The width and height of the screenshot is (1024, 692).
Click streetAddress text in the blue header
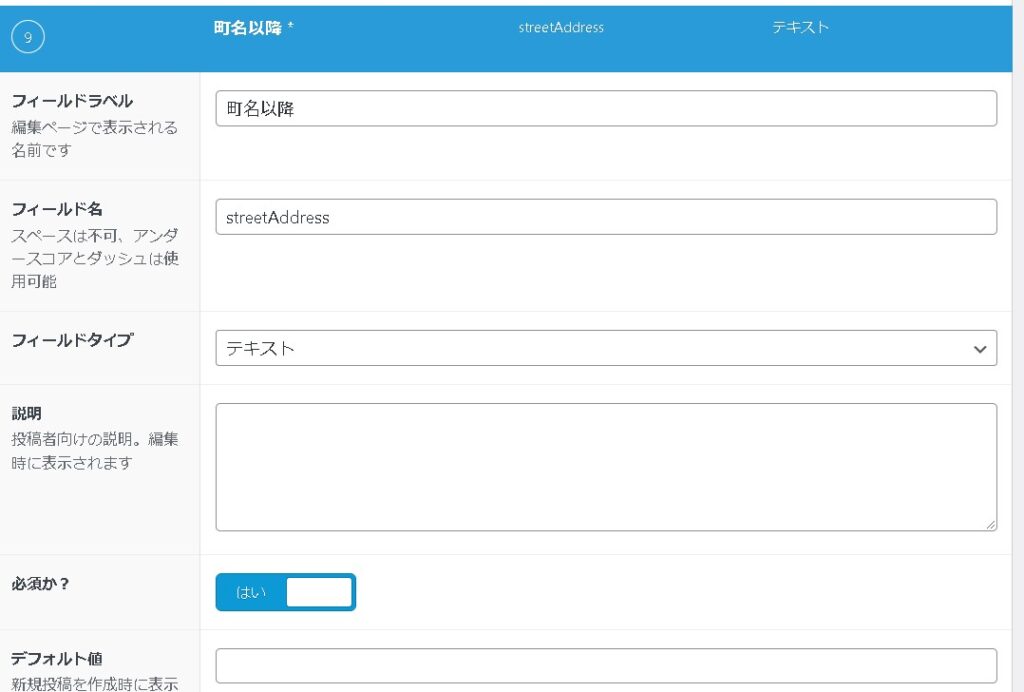(x=560, y=28)
